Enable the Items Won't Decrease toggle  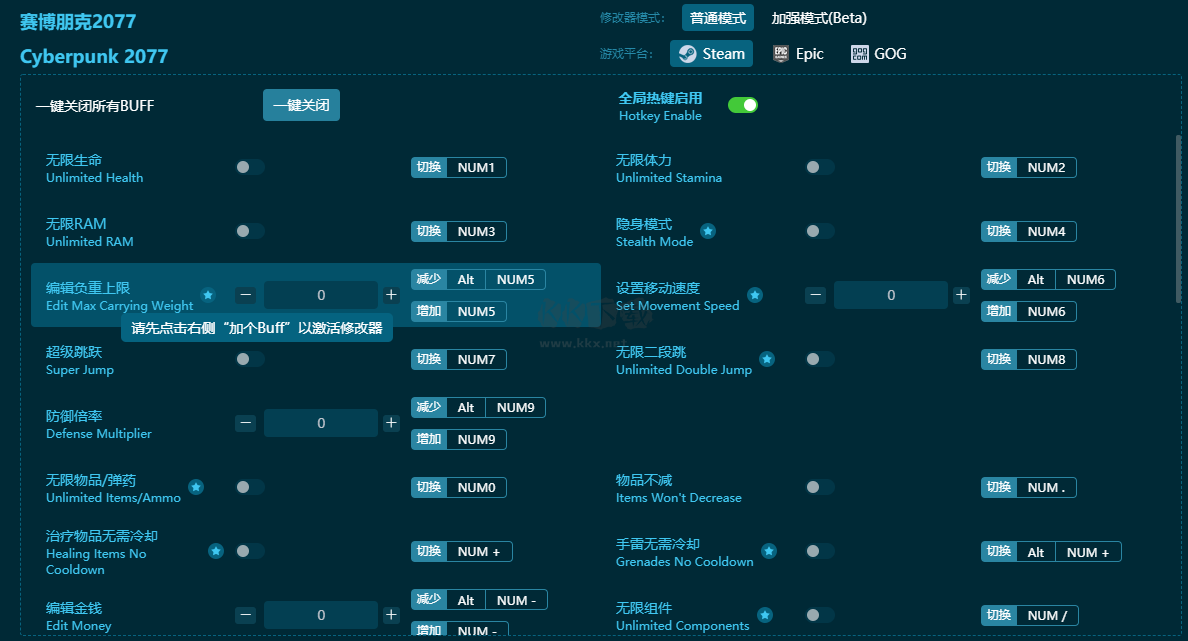pos(819,487)
